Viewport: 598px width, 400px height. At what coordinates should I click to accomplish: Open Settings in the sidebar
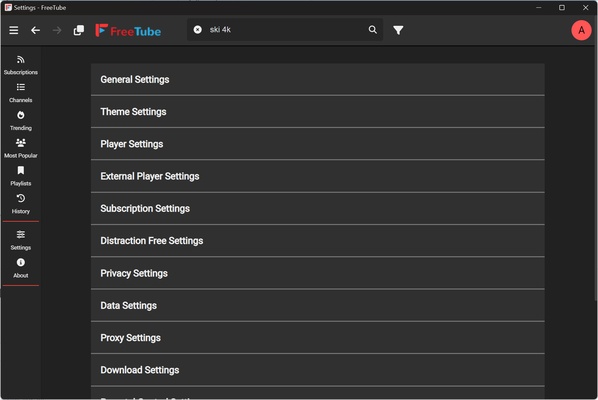click(x=21, y=241)
